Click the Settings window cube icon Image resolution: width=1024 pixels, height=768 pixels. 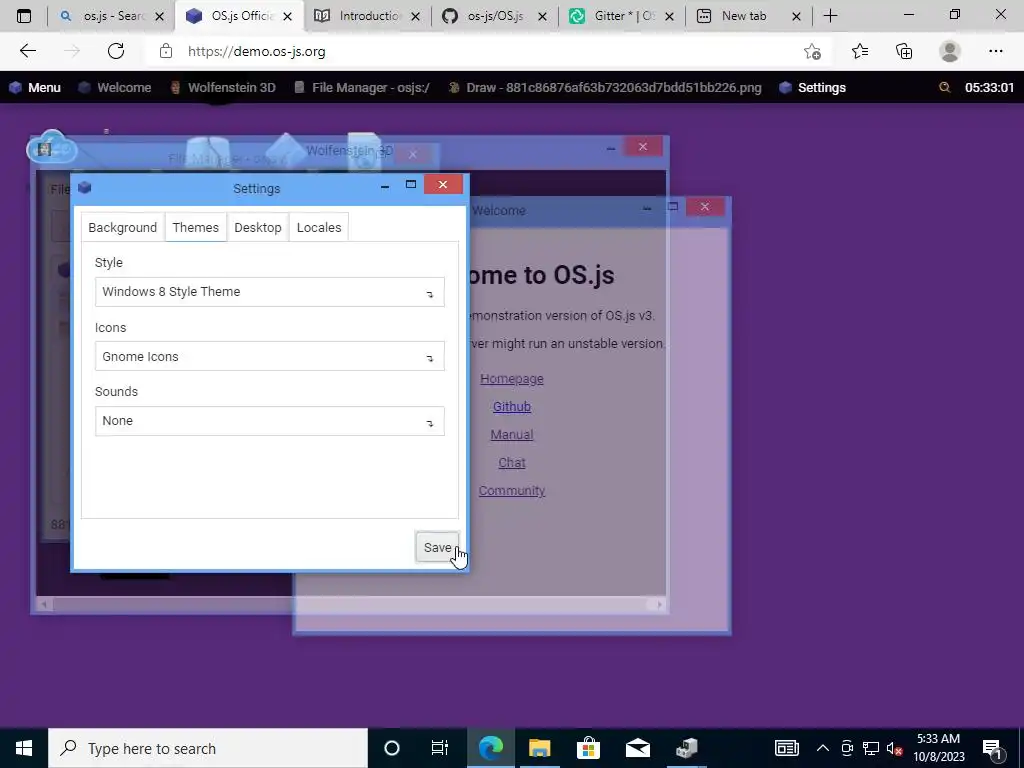coord(84,188)
